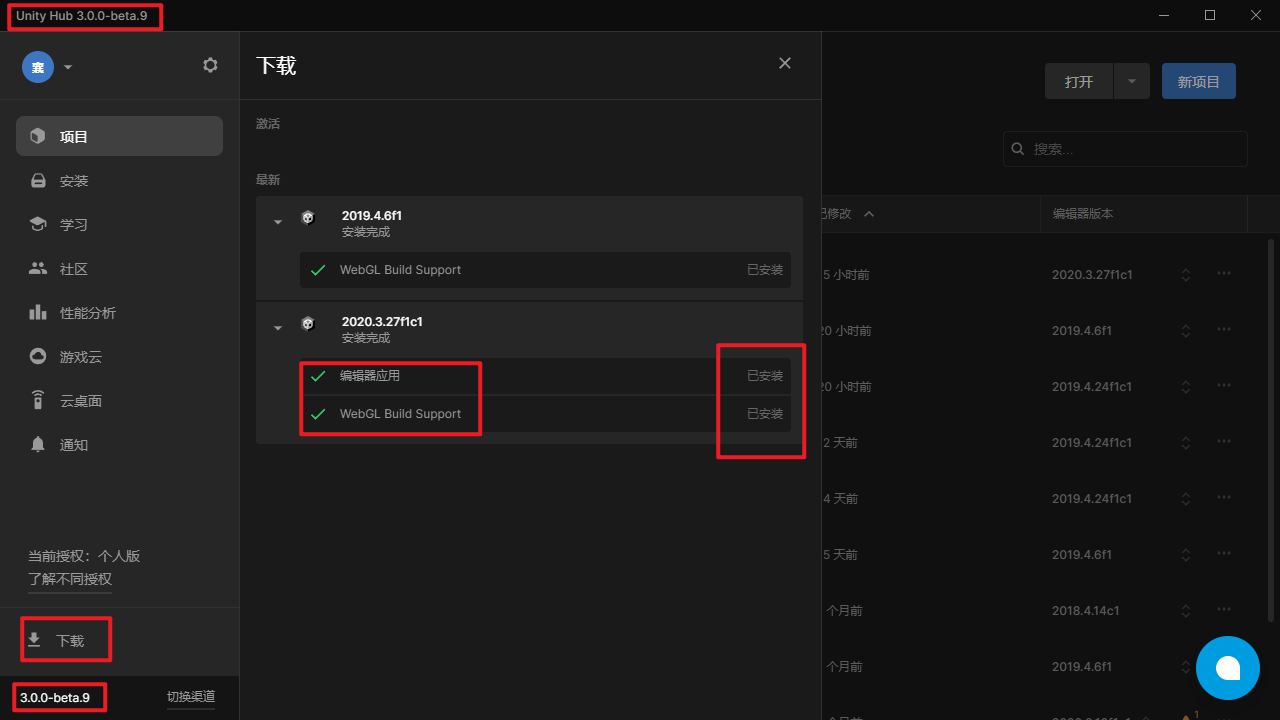1280x720 pixels.
Task: Open Unity Hub settings gear
Action: click(x=210, y=64)
